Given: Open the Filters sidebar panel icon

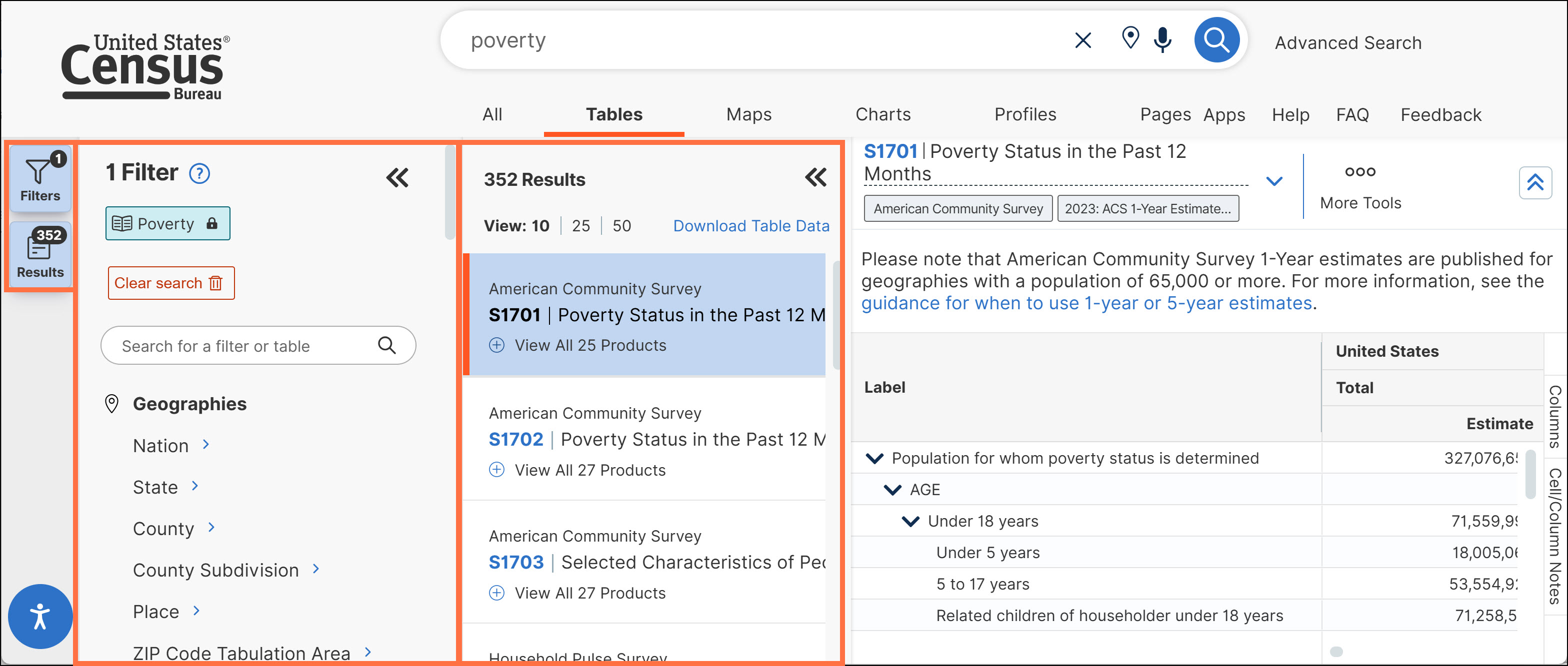Looking at the screenshot, I should [40, 179].
